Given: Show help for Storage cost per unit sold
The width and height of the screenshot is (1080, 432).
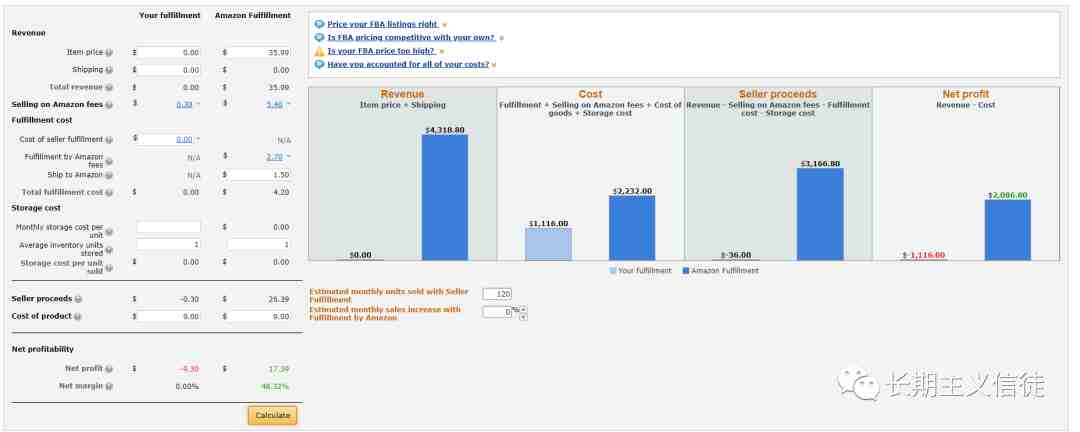Looking at the screenshot, I should pyautogui.click(x=109, y=268).
